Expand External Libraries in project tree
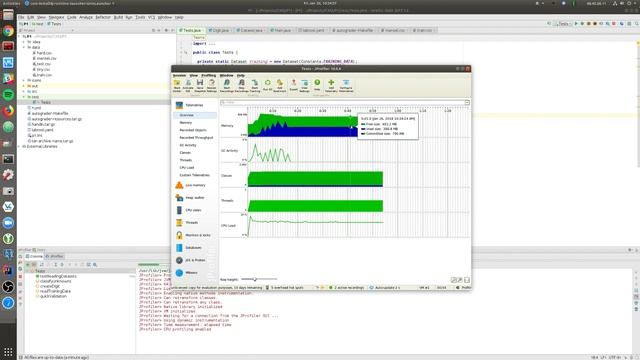The image size is (640, 360). point(19,147)
